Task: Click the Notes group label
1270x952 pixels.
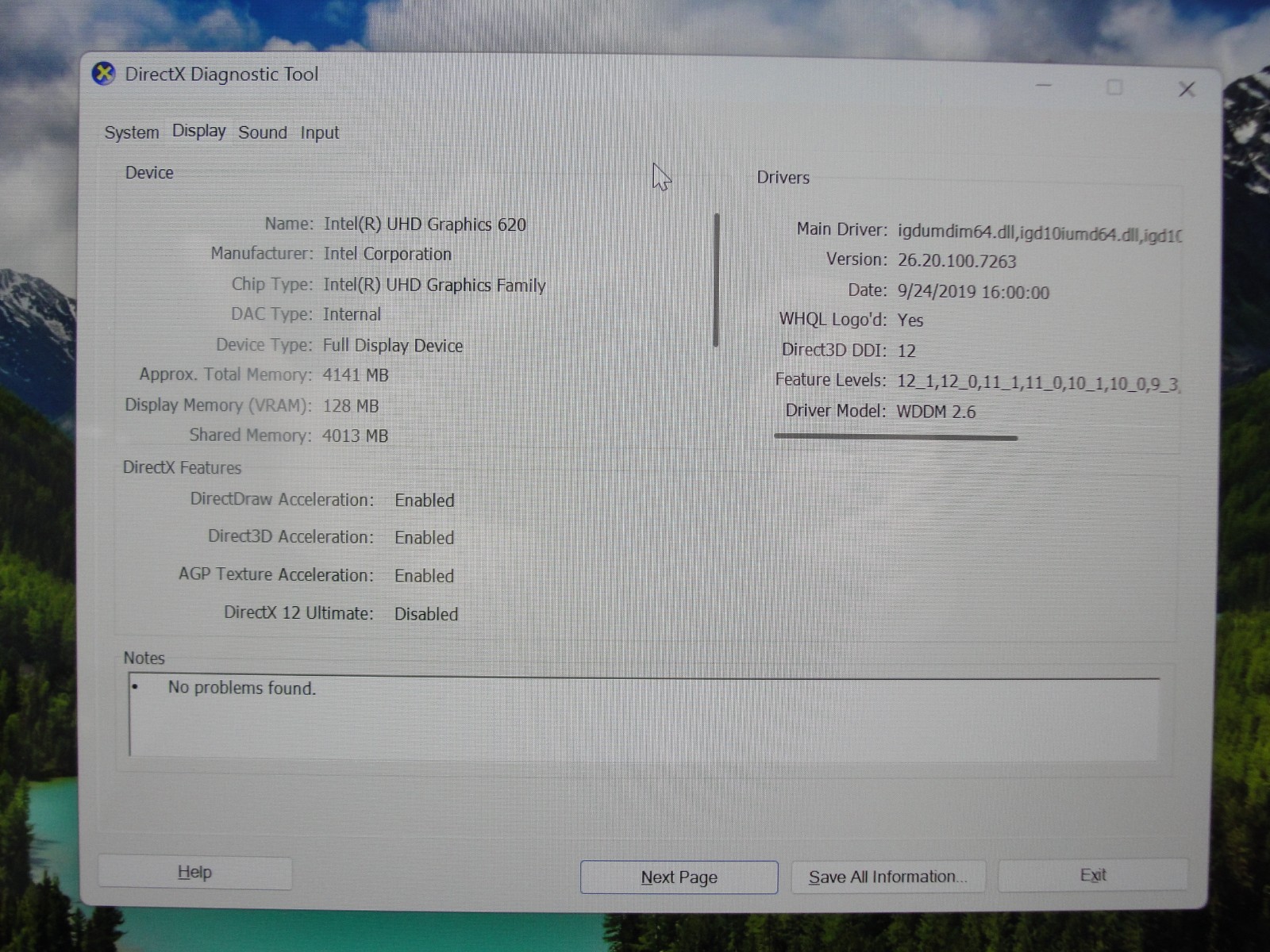Action: (x=144, y=658)
